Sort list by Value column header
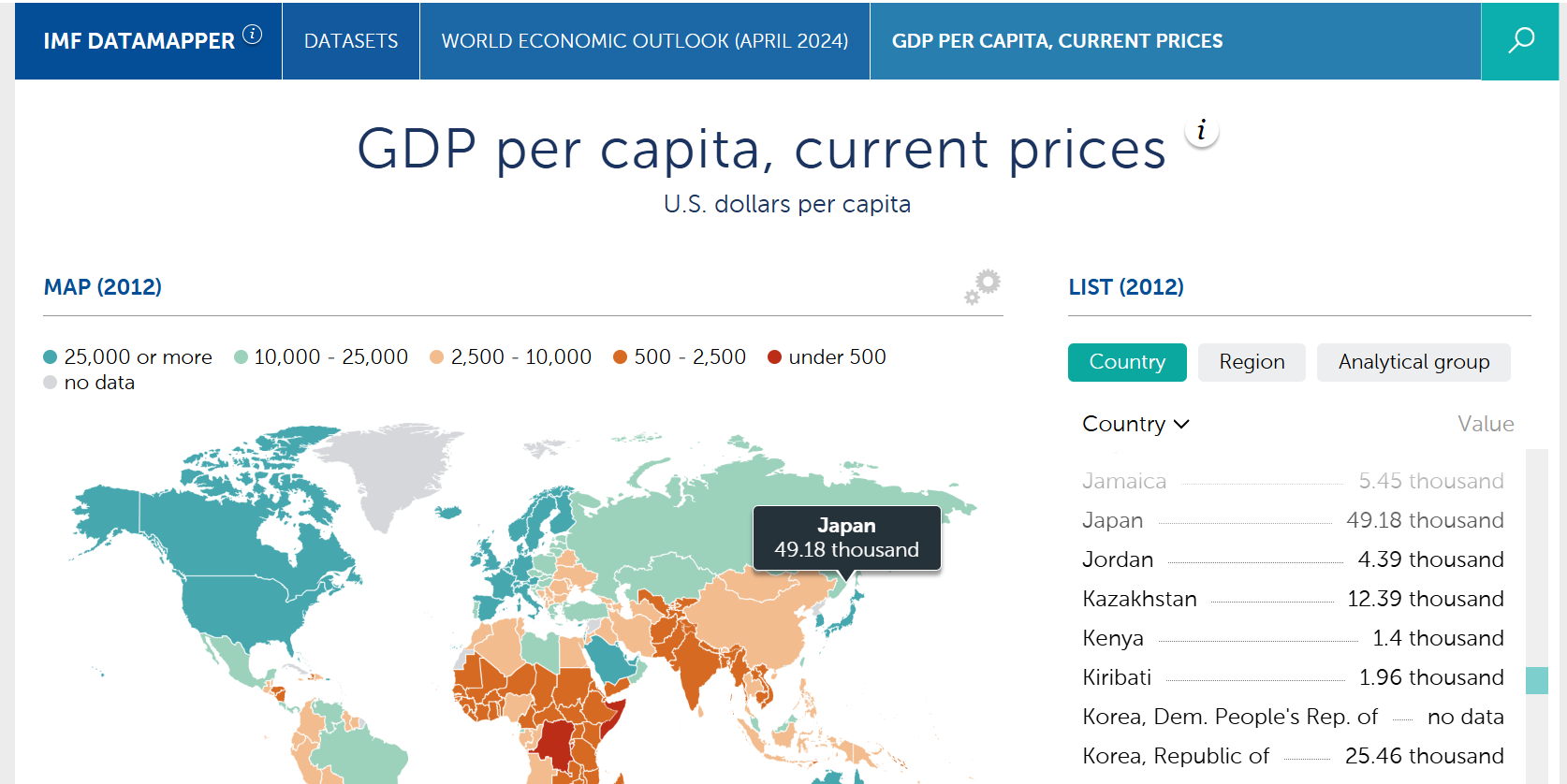Image resolution: width=1567 pixels, height=784 pixels. tap(1486, 424)
